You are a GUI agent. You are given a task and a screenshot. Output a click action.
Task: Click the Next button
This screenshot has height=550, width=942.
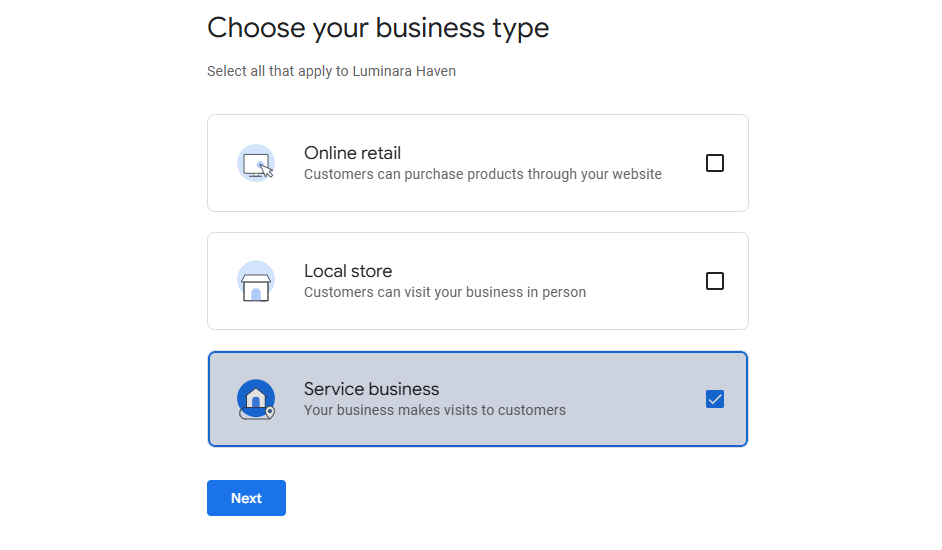click(x=246, y=498)
